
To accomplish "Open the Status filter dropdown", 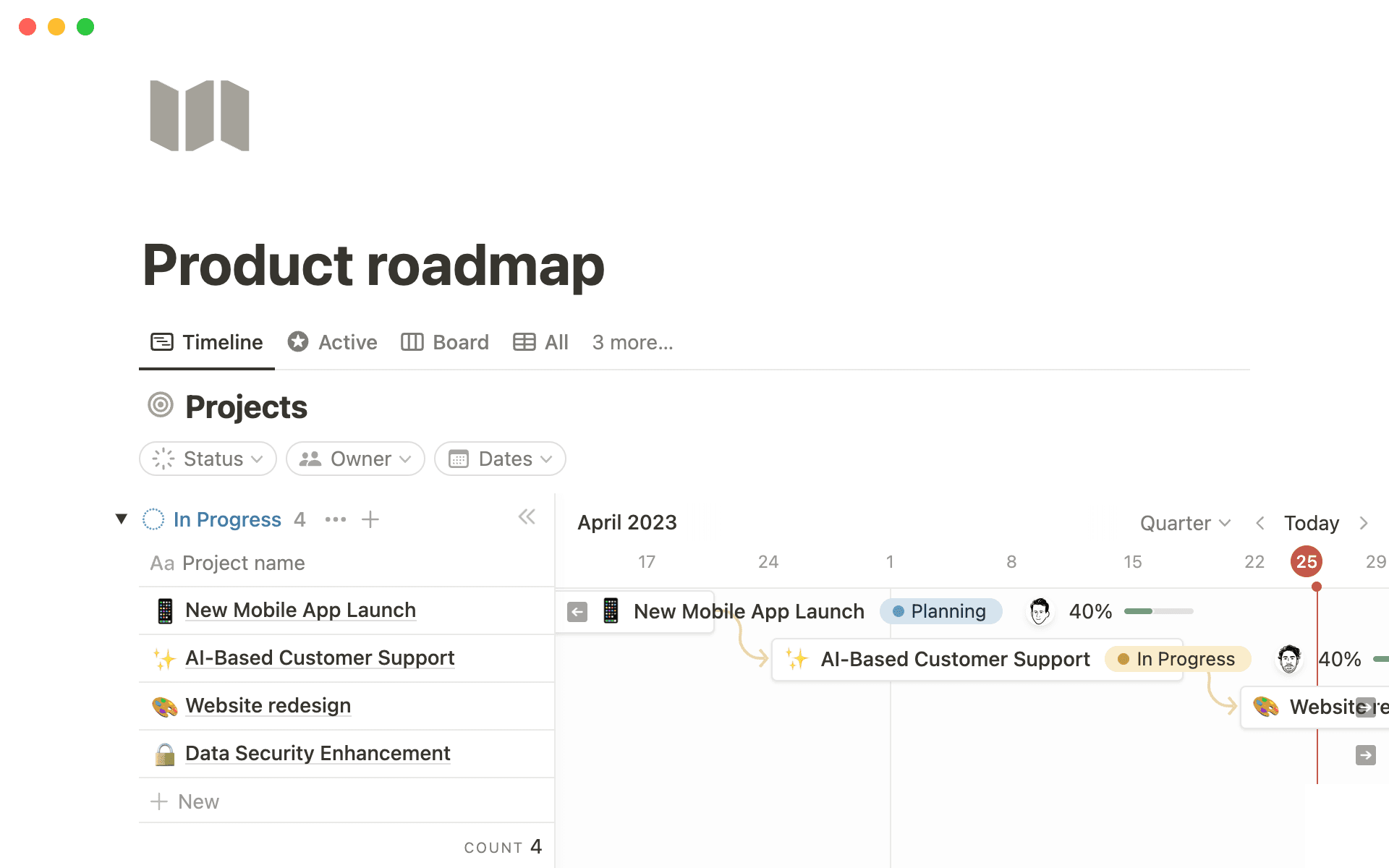I will point(208,458).
